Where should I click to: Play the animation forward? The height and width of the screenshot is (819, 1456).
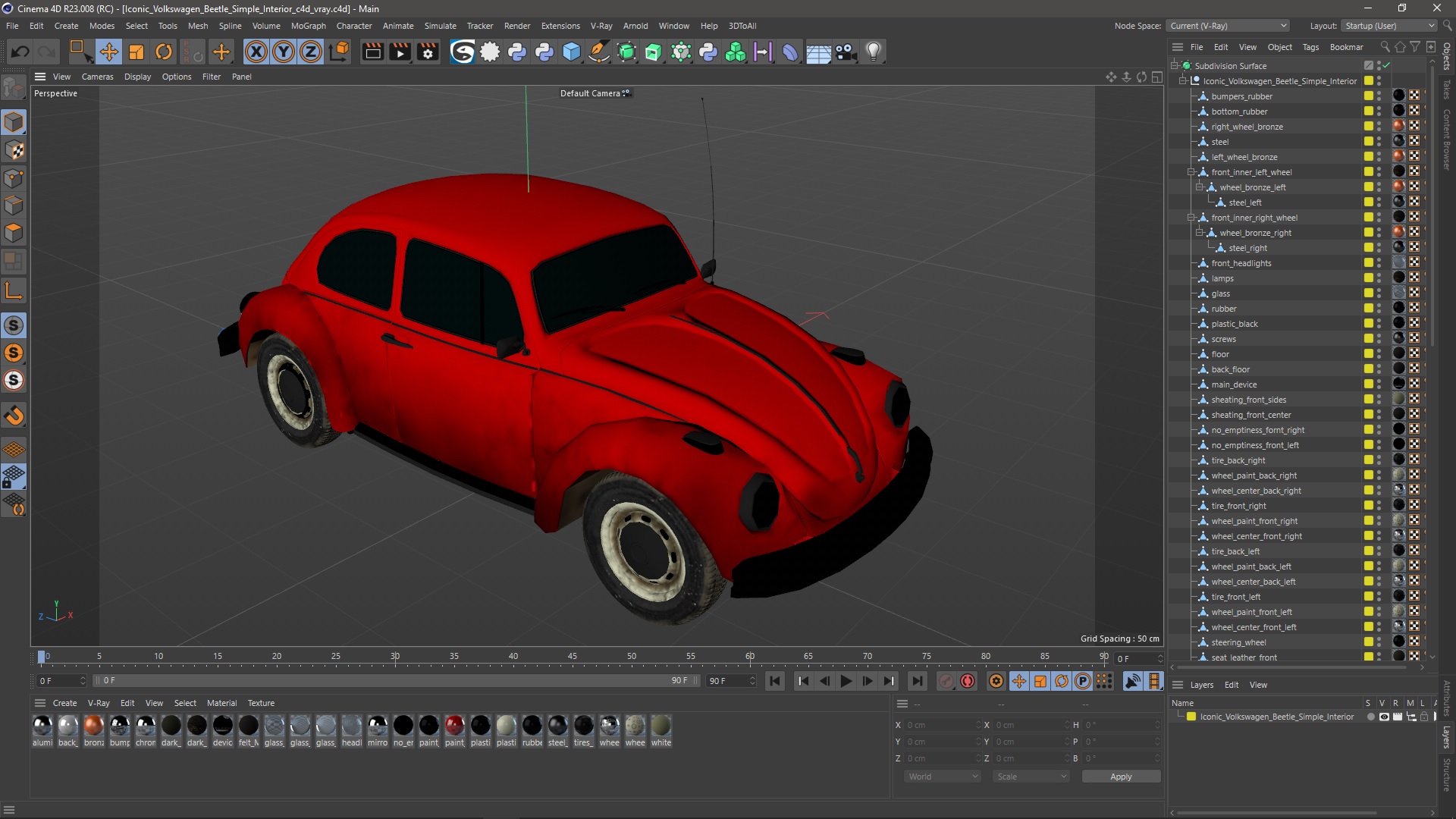[x=846, y=681]
